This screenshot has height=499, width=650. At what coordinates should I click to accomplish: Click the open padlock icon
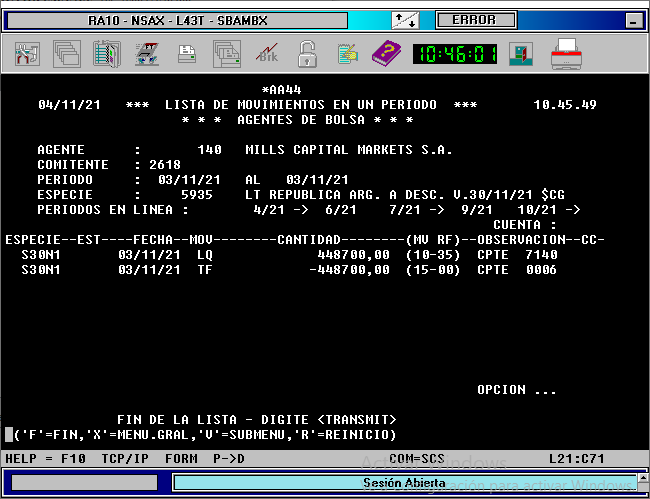(x=307, y=54)
